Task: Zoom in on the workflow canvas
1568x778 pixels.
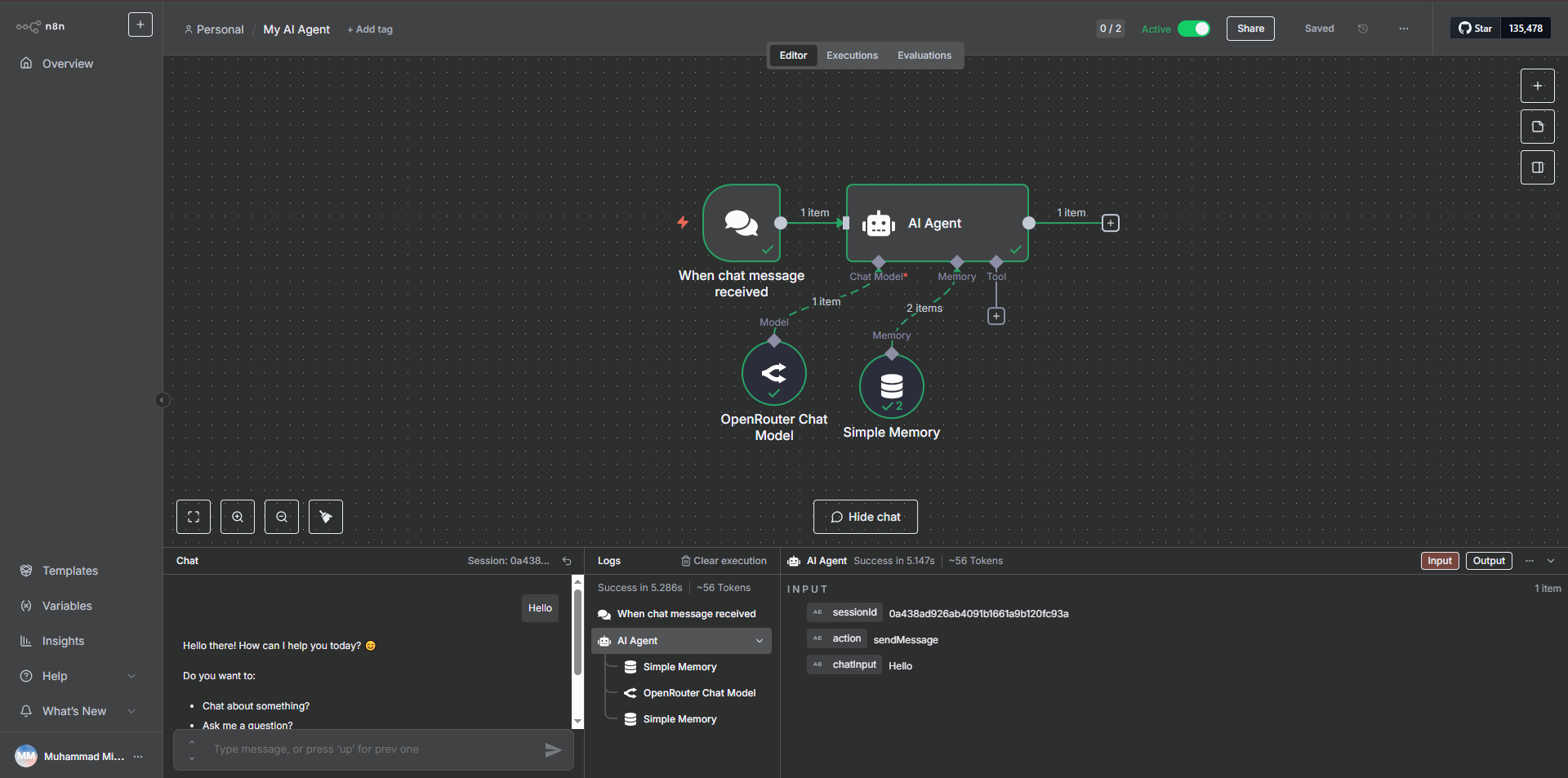Action: (238, 517)
